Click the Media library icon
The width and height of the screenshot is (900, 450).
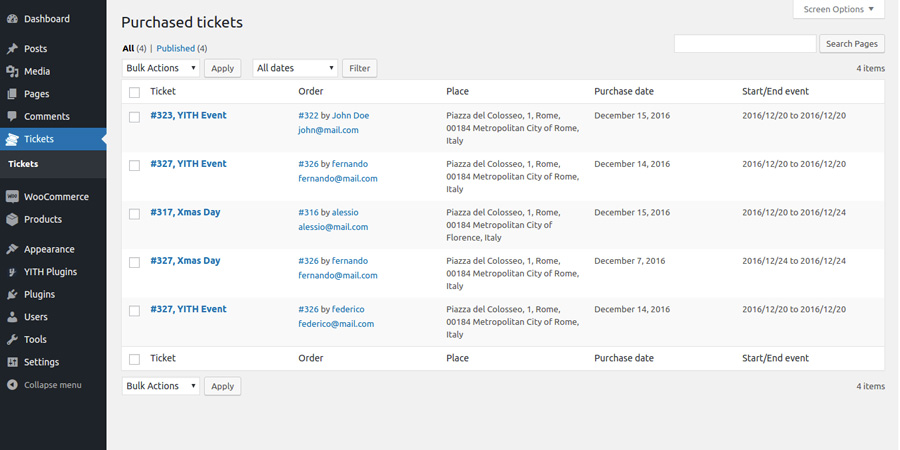click(x=12, y=72)
